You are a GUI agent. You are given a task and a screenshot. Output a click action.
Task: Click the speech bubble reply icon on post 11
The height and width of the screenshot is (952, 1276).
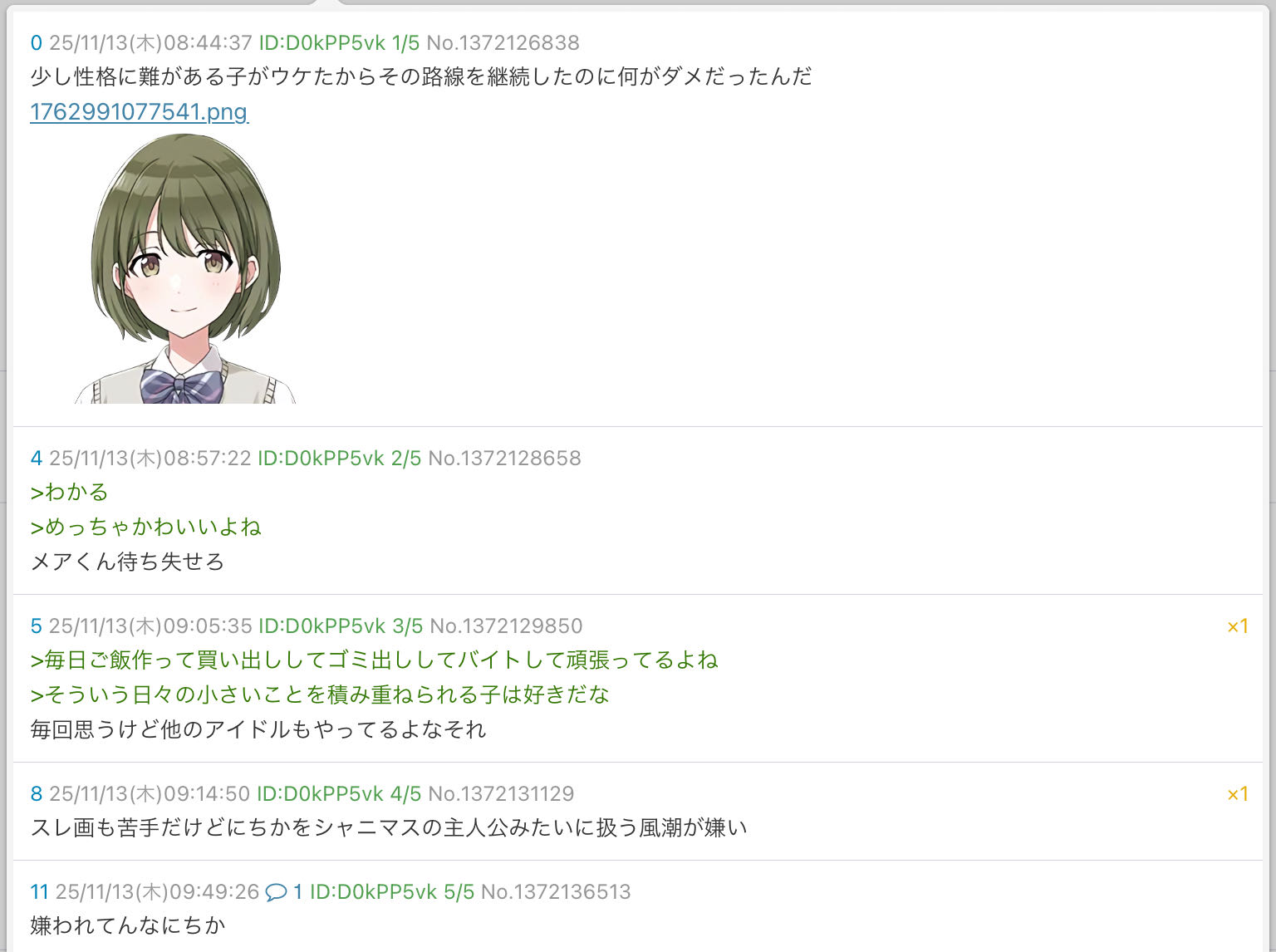pos(276,892)
